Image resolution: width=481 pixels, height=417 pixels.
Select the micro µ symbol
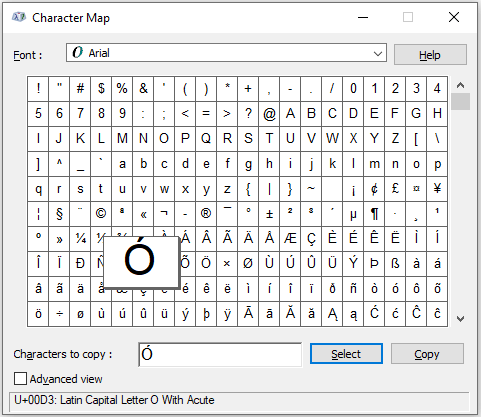[353, 214]
